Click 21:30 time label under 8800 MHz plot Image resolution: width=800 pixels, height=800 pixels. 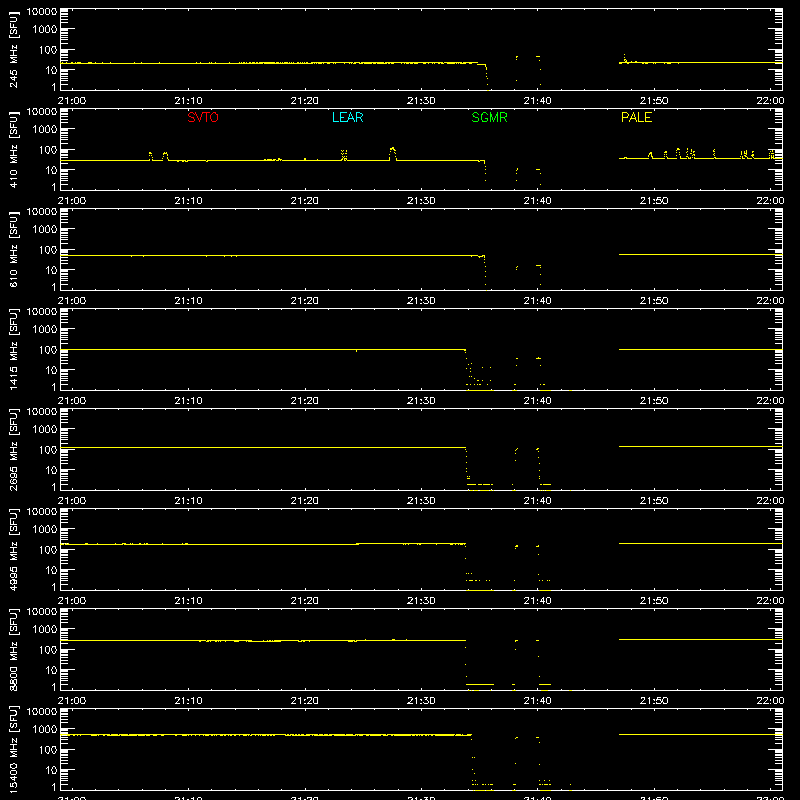421,701
